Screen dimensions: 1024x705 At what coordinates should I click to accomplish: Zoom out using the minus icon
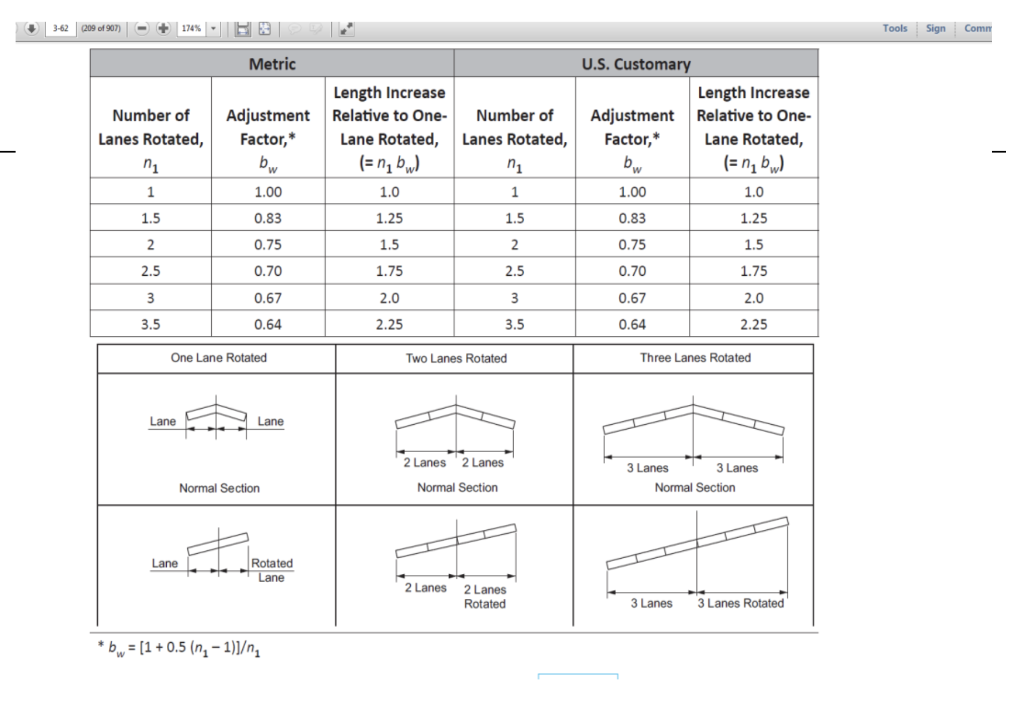(x=141, y=28)
